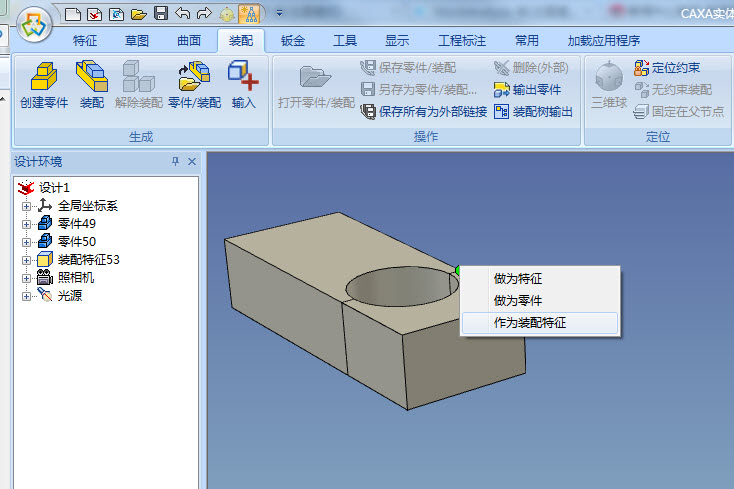Screen dimensions: 734x489
Task: Click the 创建零件 (Create Part) icon
Action: pos(44,84)
